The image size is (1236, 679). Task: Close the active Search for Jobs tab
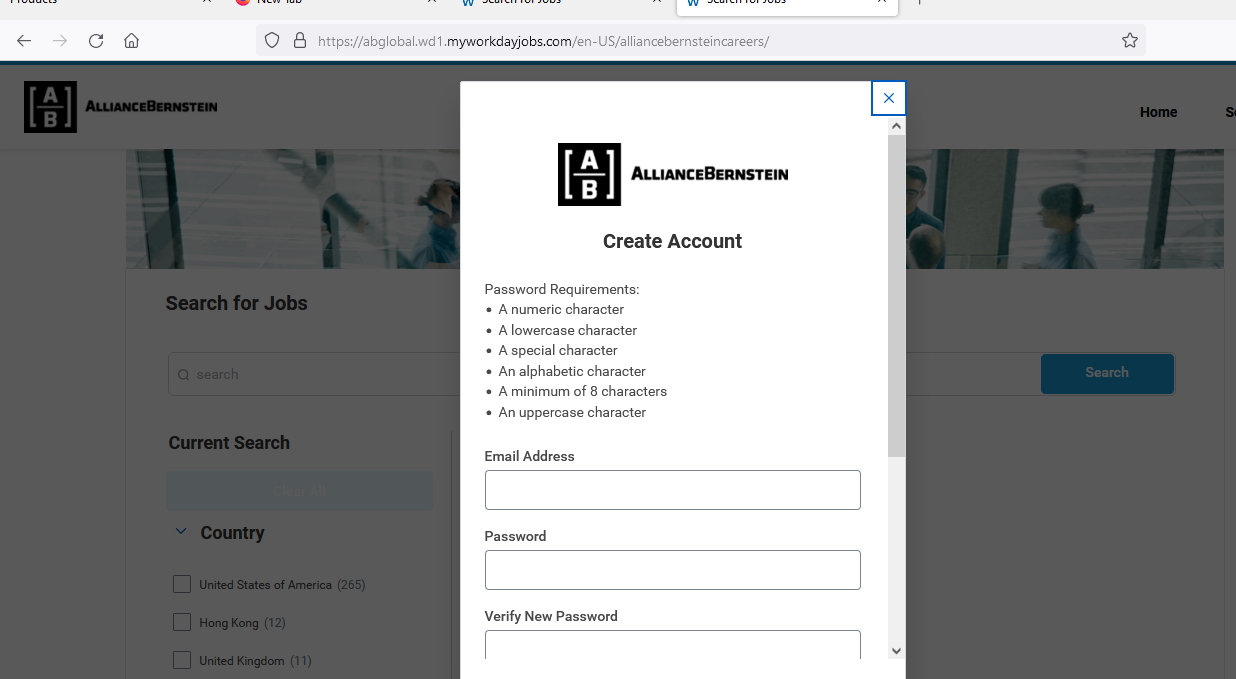tap(882, 2)
